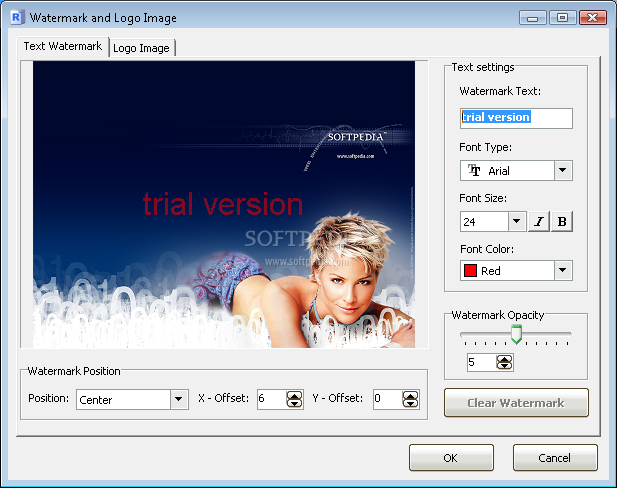Click the Y - Offset value field
The image size is (617, 488).
pos(388,399)
